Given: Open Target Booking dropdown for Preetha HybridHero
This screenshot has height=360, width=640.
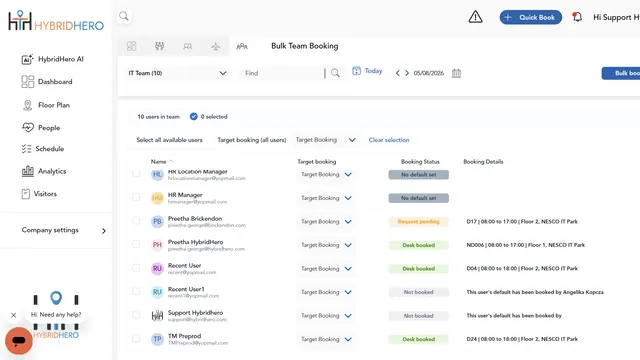Looking at the screenshot, I should (326, 245).
